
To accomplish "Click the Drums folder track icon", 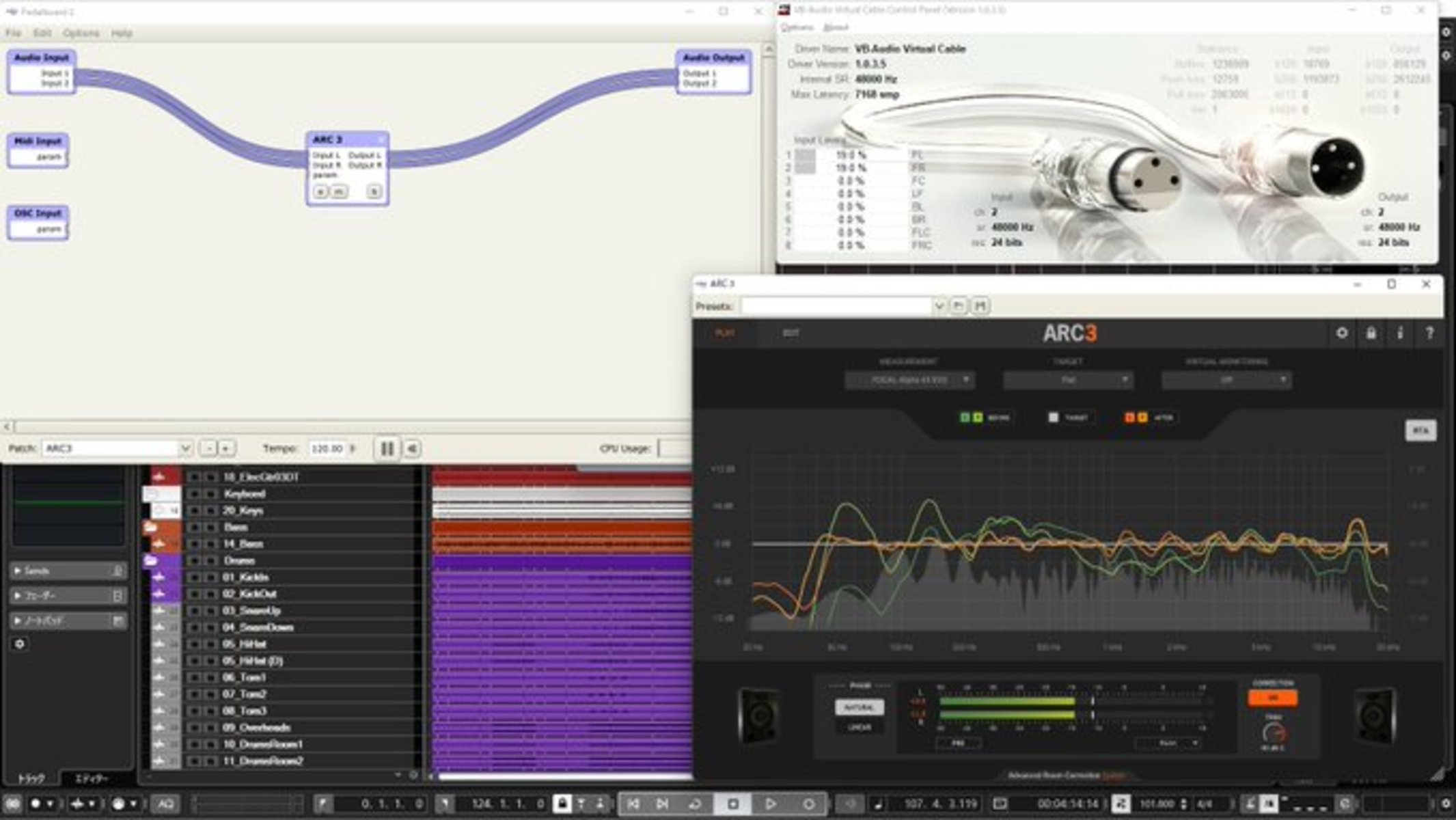I will (151, 560).
